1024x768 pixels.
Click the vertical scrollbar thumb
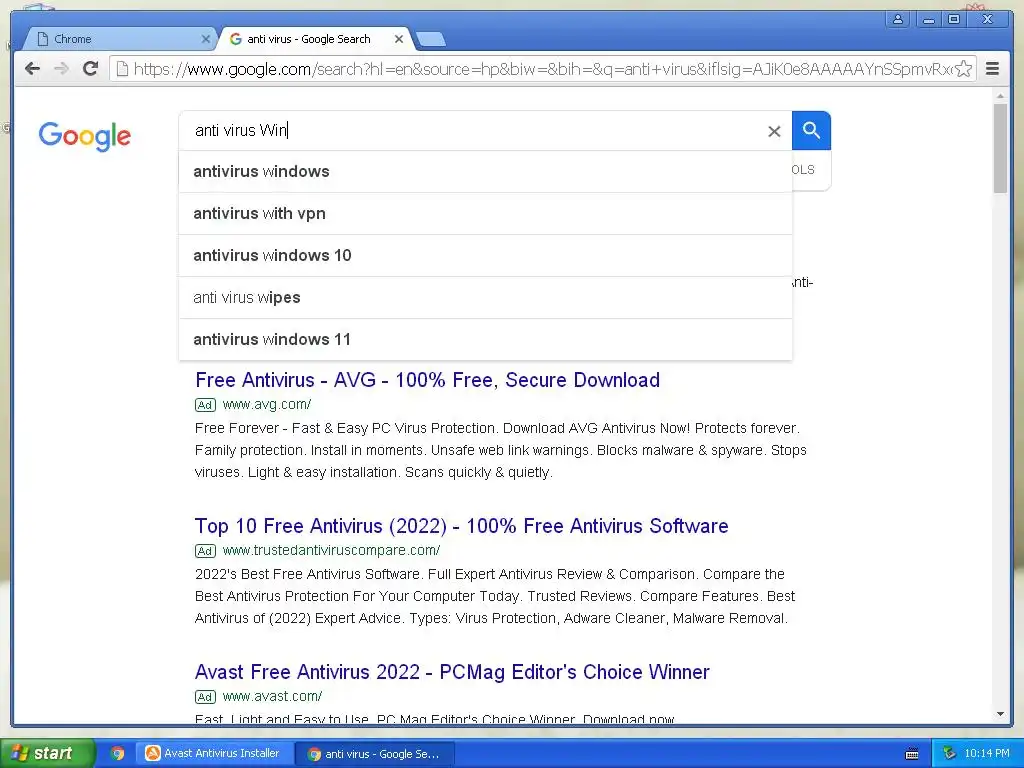pyautogui.click(x=1000, y=148)
